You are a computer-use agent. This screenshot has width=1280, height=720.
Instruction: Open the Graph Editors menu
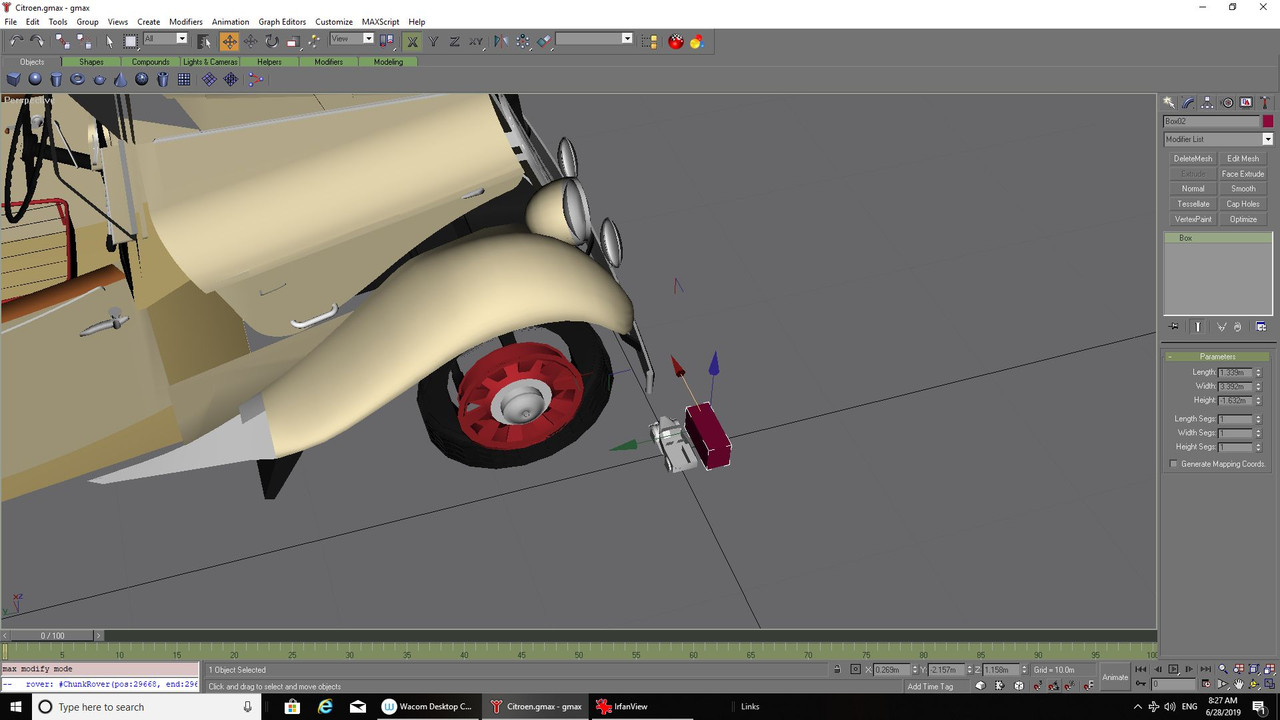[282, 21]
